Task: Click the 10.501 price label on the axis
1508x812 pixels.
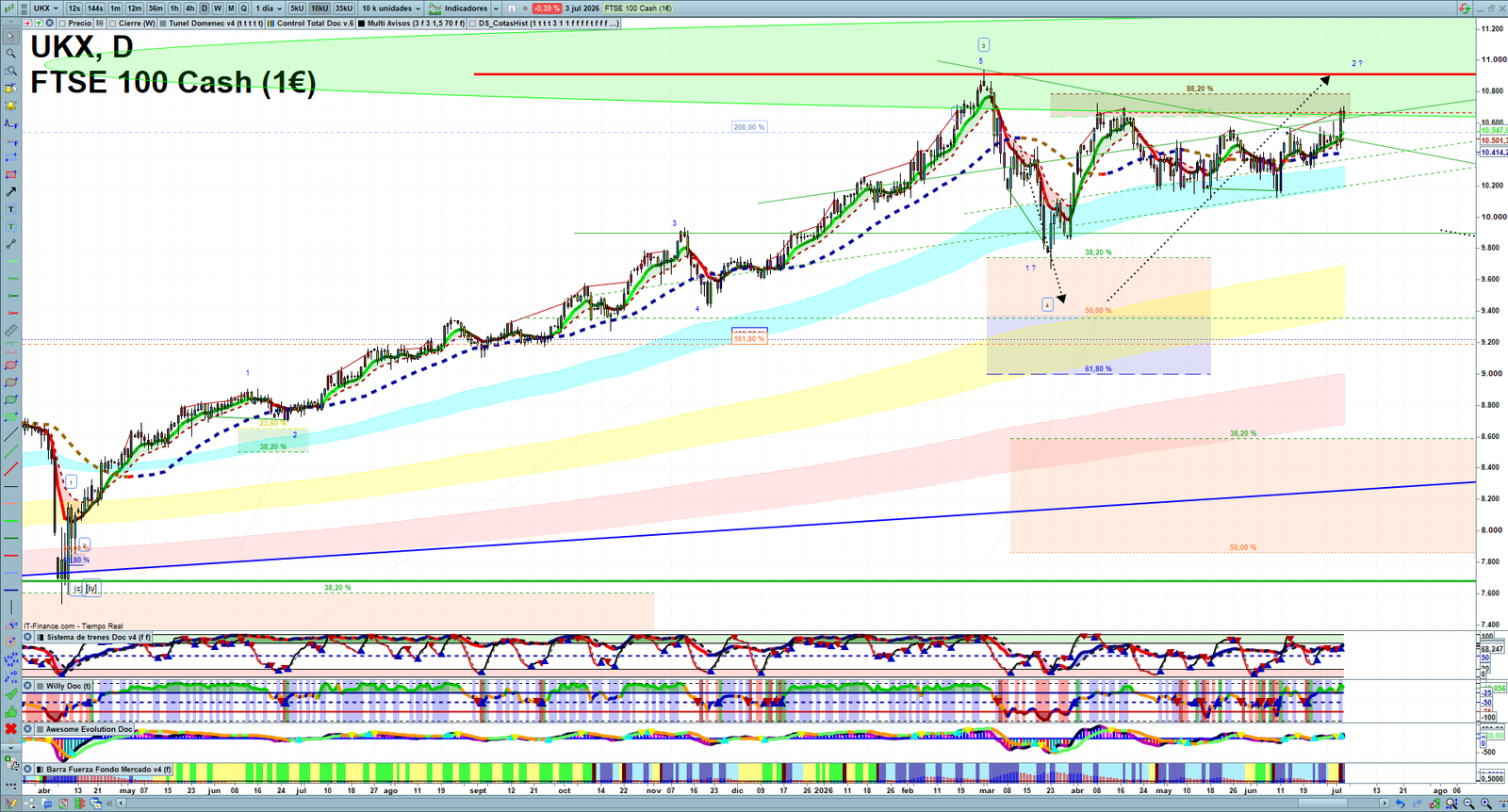Action: pos(1493,140)
